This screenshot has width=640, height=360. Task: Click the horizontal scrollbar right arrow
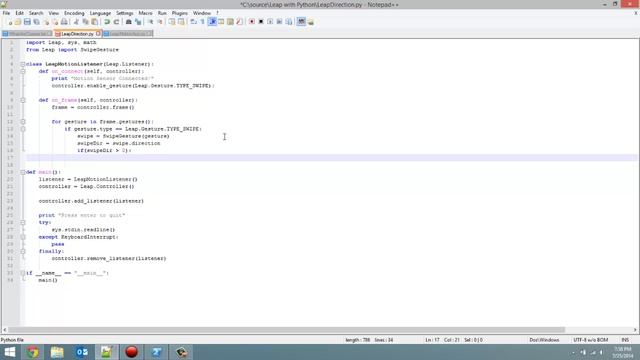click(x=635, y=330)
